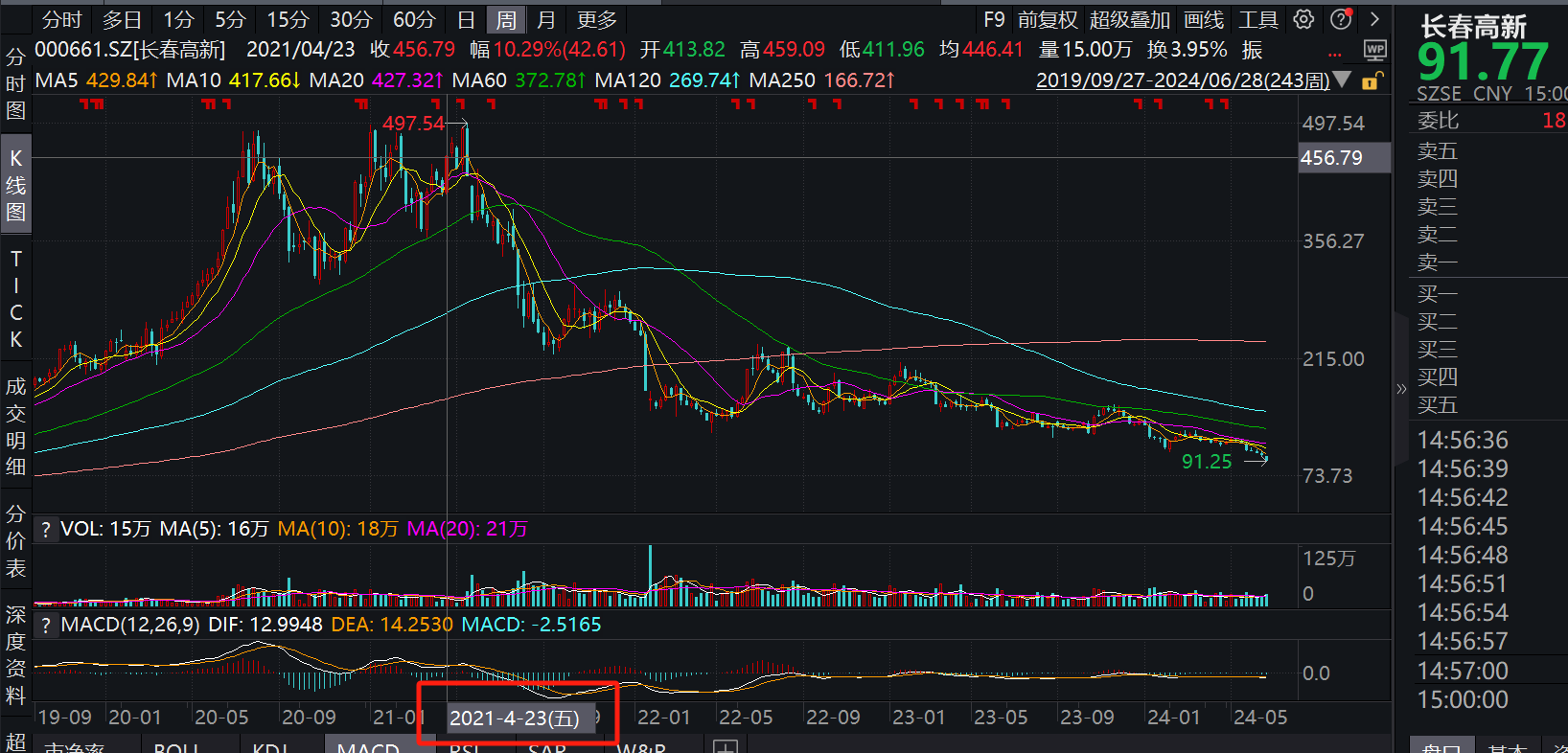Image resolution: width=1568 pixels, height=753 pixels.
Task: Switch to monthly 月 K-line
Action: [546, 19]
